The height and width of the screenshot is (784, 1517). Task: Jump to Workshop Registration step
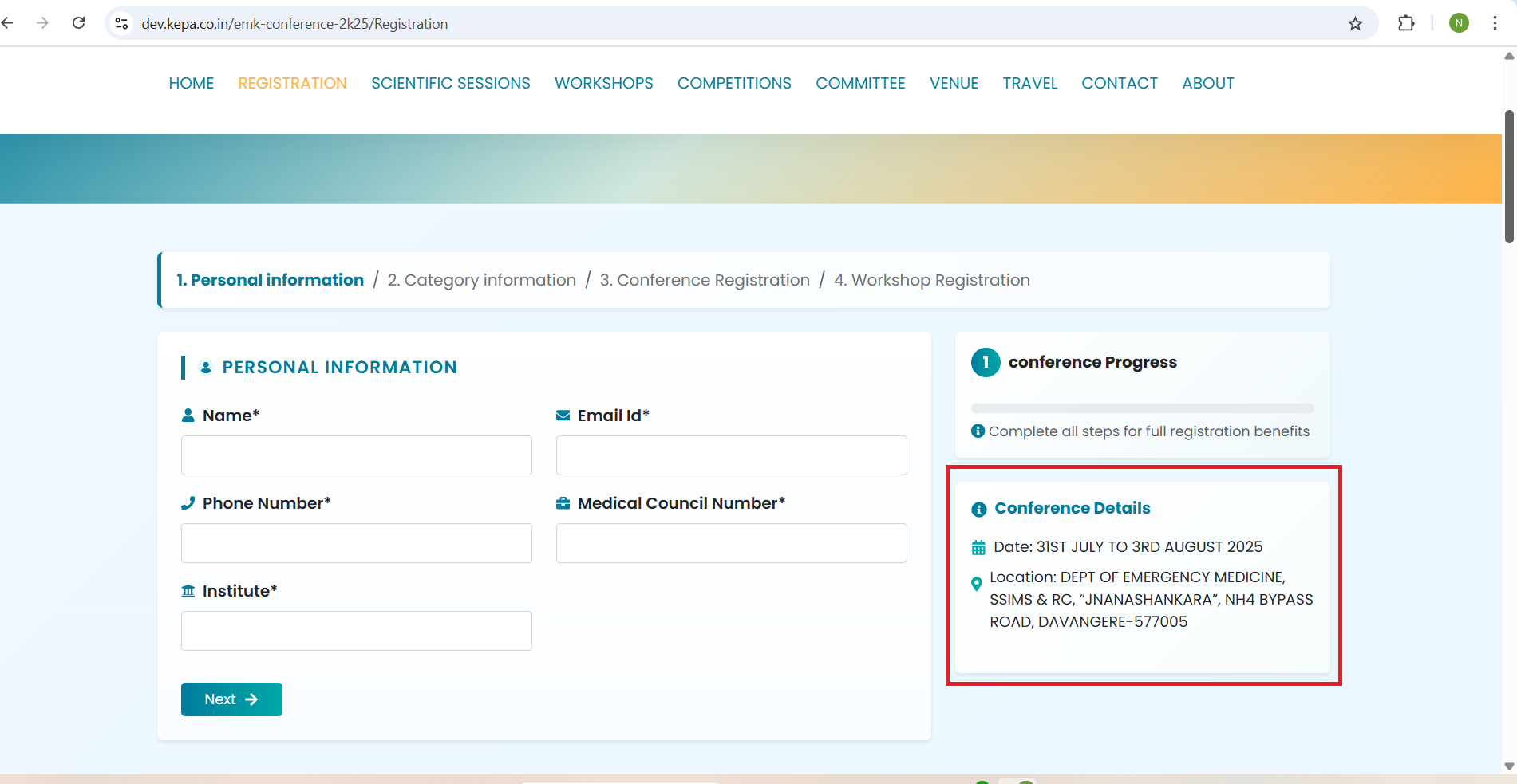(x=931, y=280)
